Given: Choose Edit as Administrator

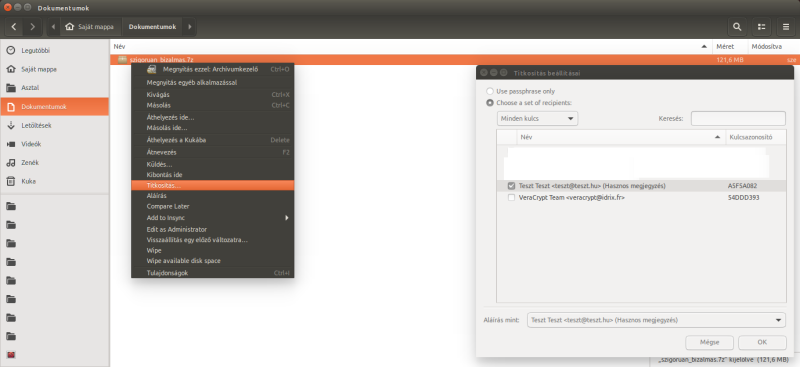Looking at the screenshot, I should coord(212,229).
